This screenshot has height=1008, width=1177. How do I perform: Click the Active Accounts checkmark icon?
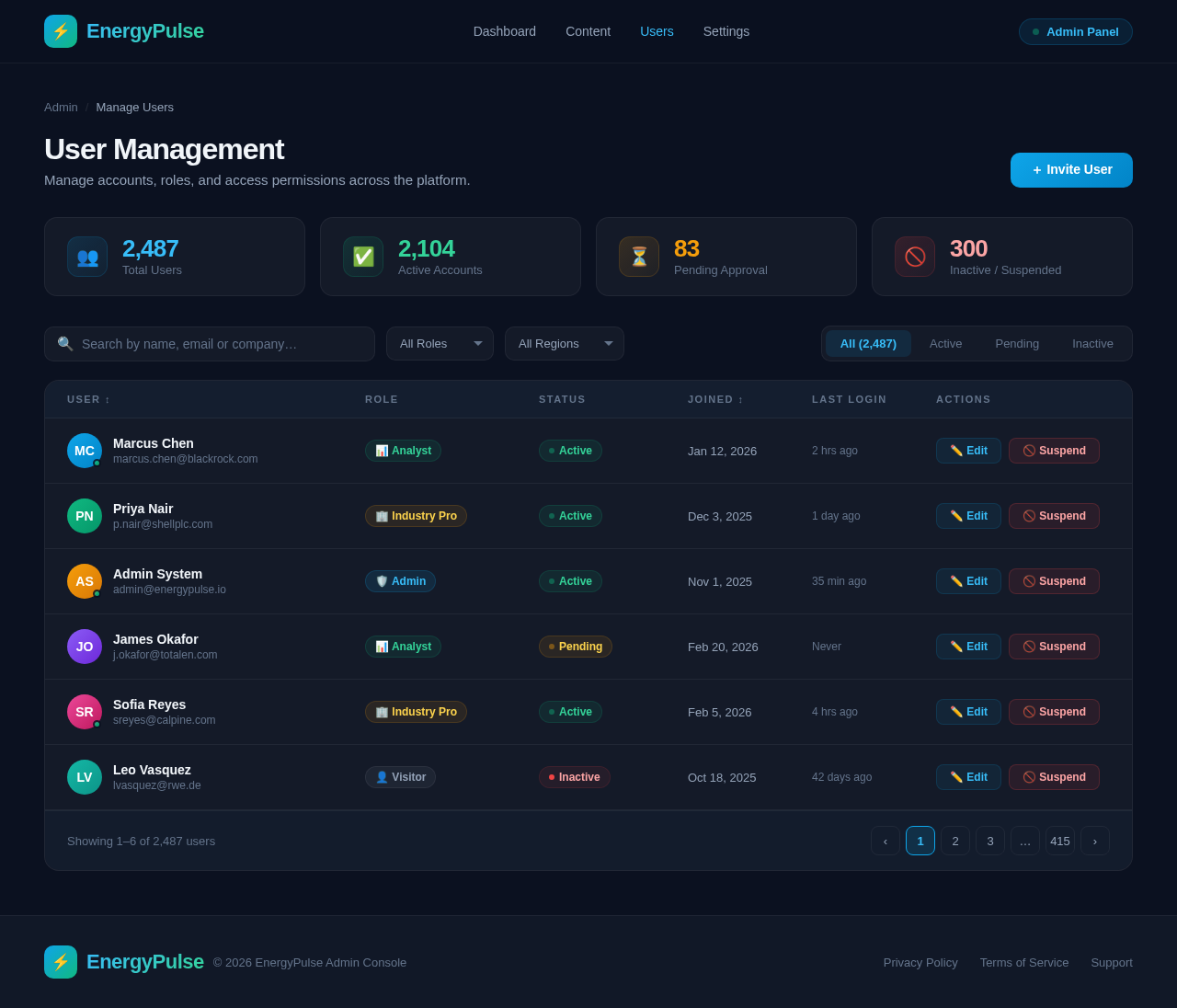pos(363,257)
